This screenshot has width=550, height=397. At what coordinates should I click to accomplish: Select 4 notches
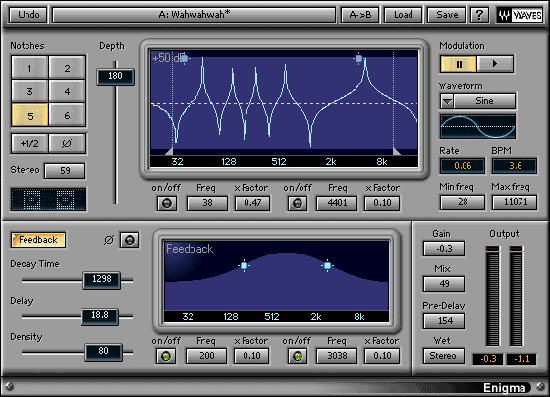point(67,91)
